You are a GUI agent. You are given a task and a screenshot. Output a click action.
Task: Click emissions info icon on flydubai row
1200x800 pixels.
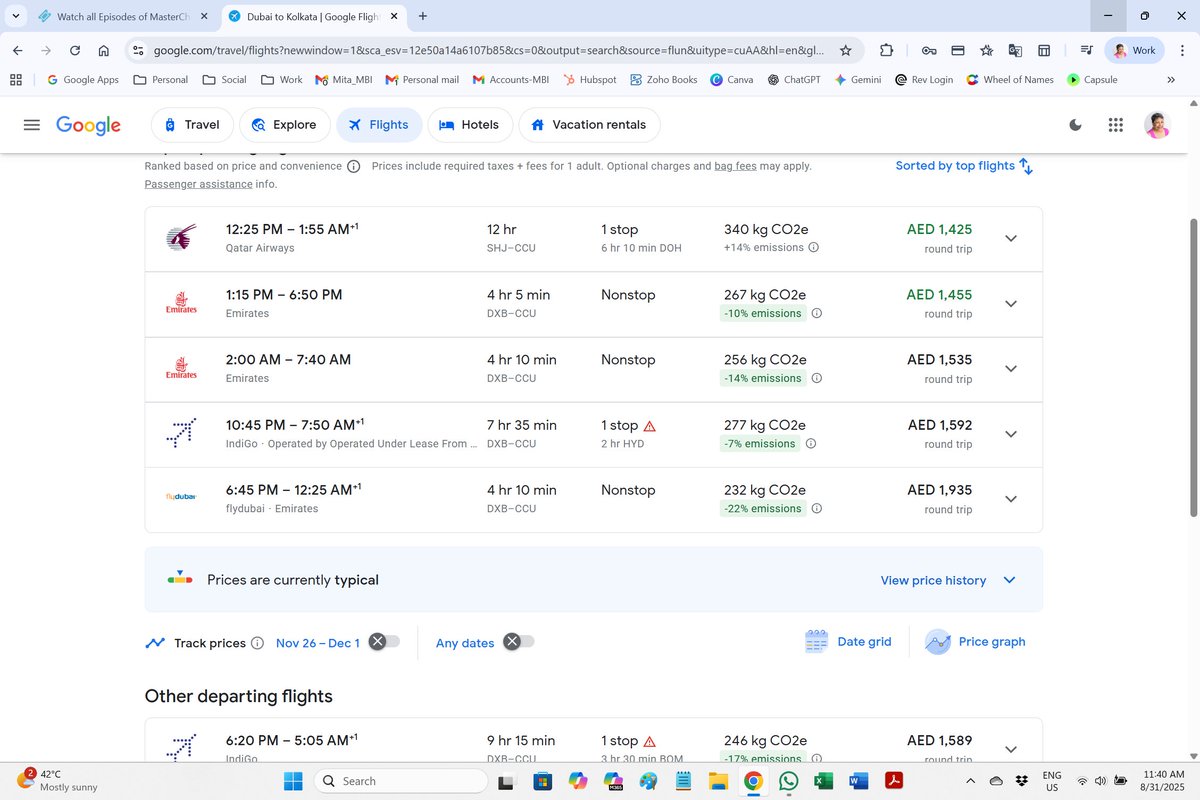pos(816,509)
